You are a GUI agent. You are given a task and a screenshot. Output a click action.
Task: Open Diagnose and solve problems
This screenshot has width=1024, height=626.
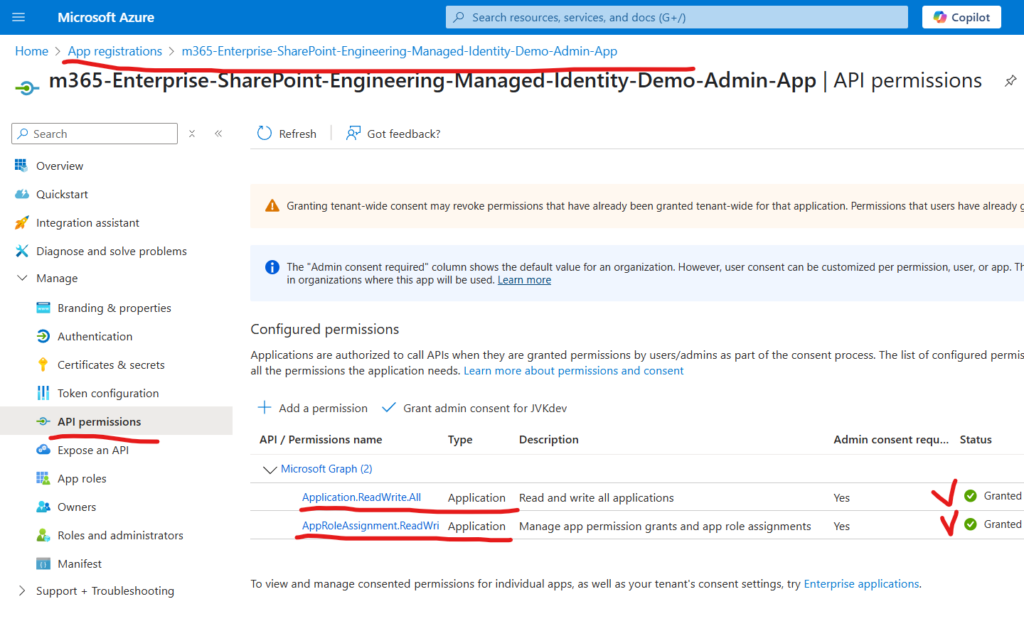click(111, 251)
